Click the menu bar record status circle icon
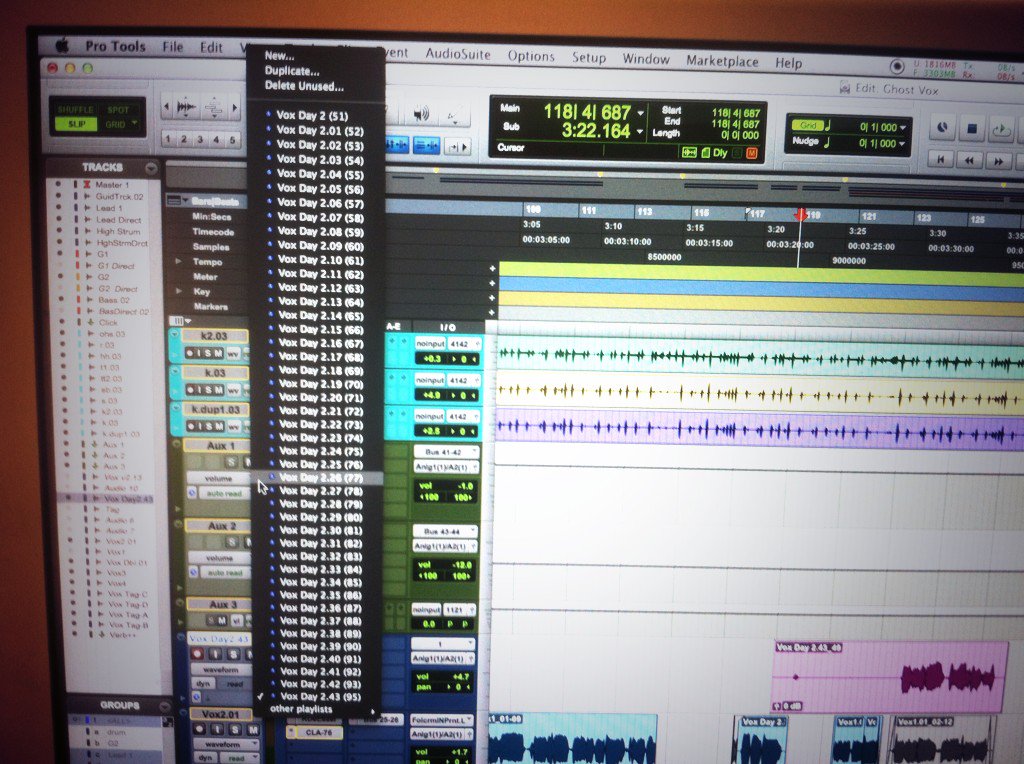The height and width of the screenshot is (764, 1024). pos(897,67)
